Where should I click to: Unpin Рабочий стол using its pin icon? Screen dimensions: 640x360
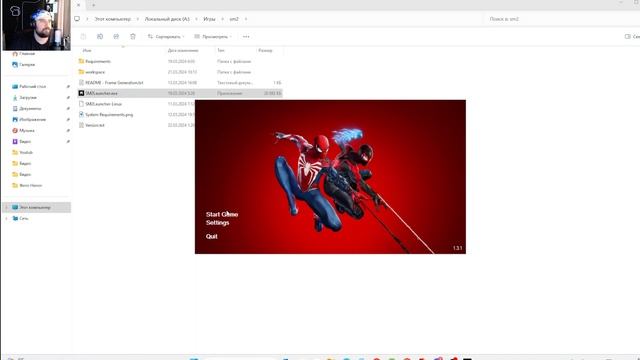coord(68,87)
